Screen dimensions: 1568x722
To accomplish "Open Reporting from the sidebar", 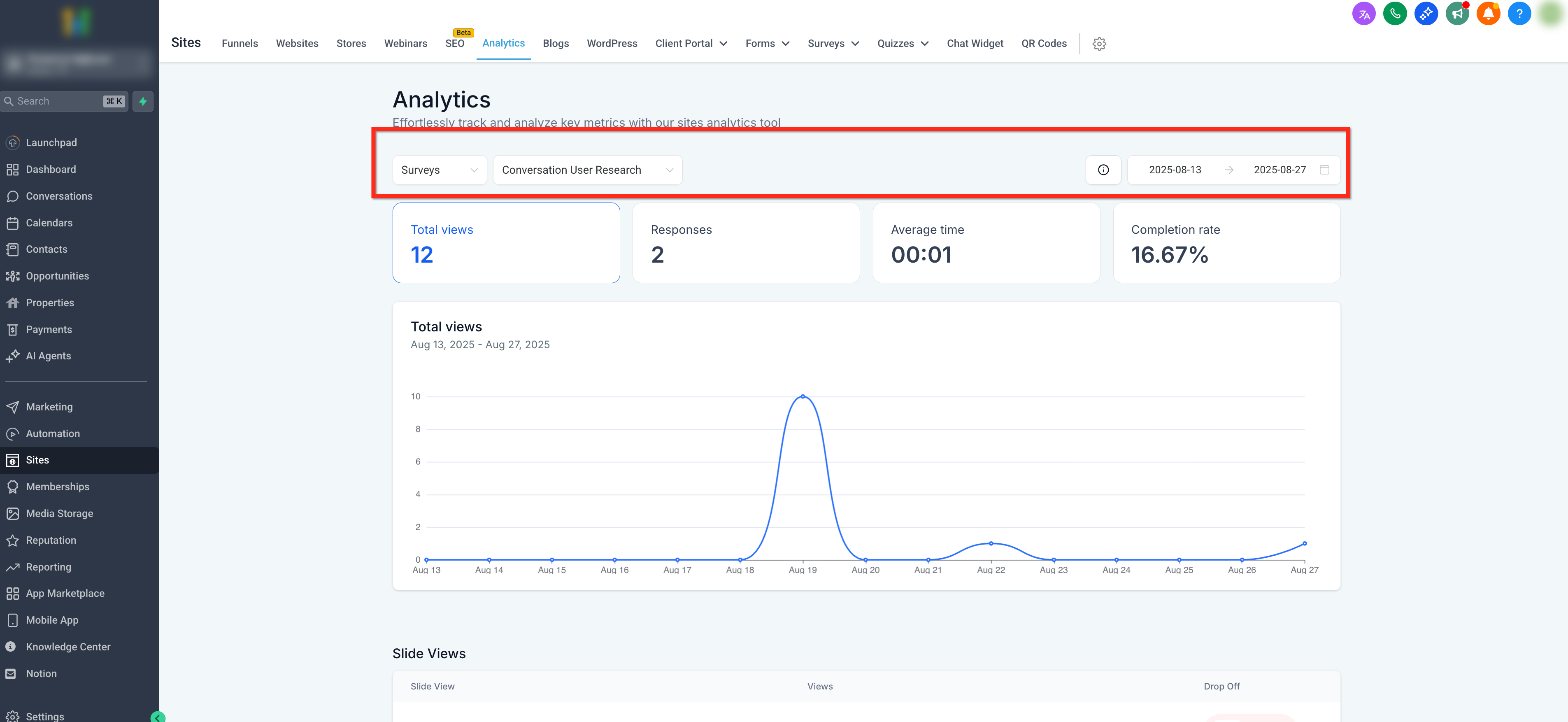I will tap(48, 567).
